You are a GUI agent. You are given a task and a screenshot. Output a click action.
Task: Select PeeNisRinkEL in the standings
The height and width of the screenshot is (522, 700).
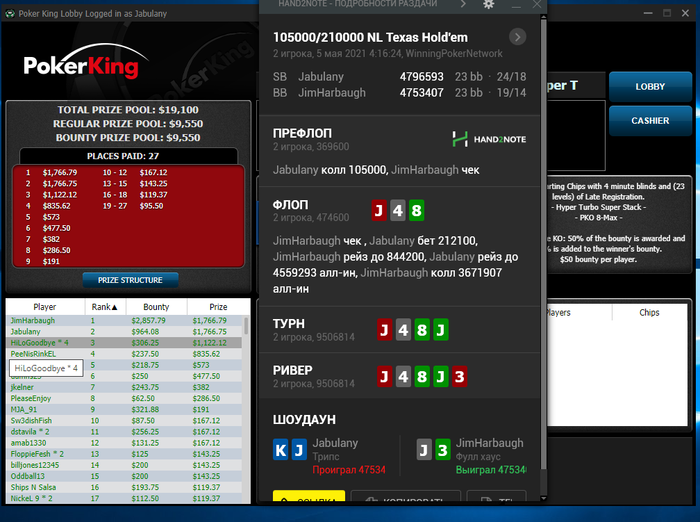point(124,354)
